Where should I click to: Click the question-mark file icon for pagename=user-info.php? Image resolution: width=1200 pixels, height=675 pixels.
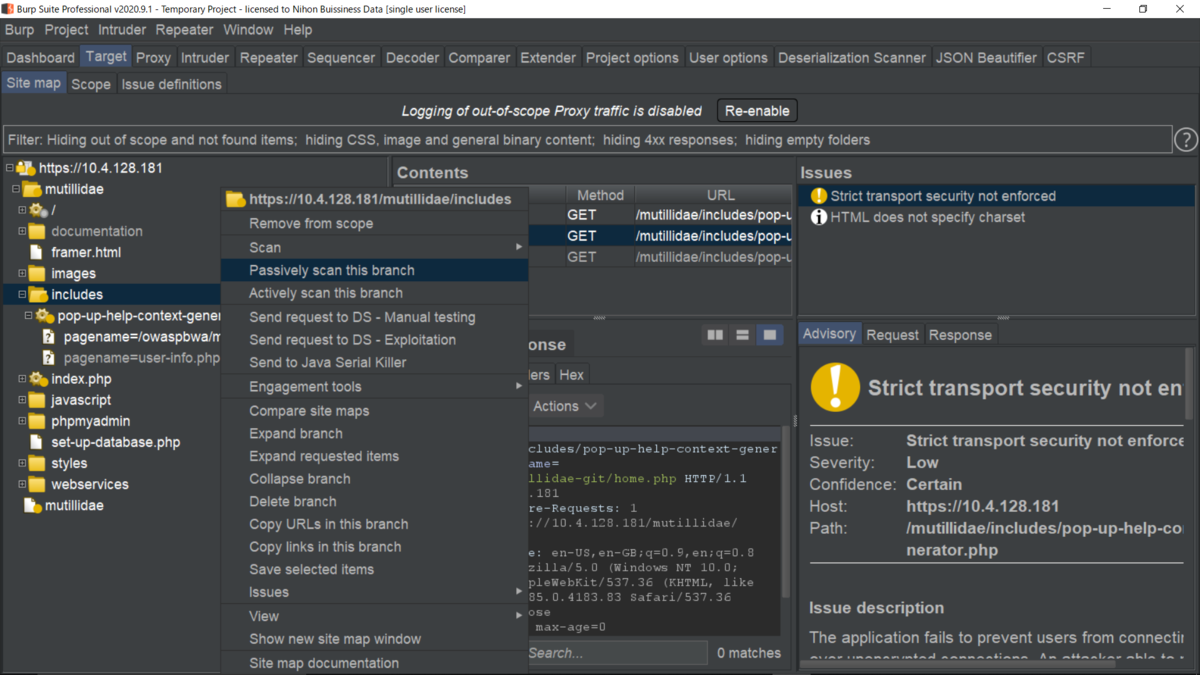[49, 358]
